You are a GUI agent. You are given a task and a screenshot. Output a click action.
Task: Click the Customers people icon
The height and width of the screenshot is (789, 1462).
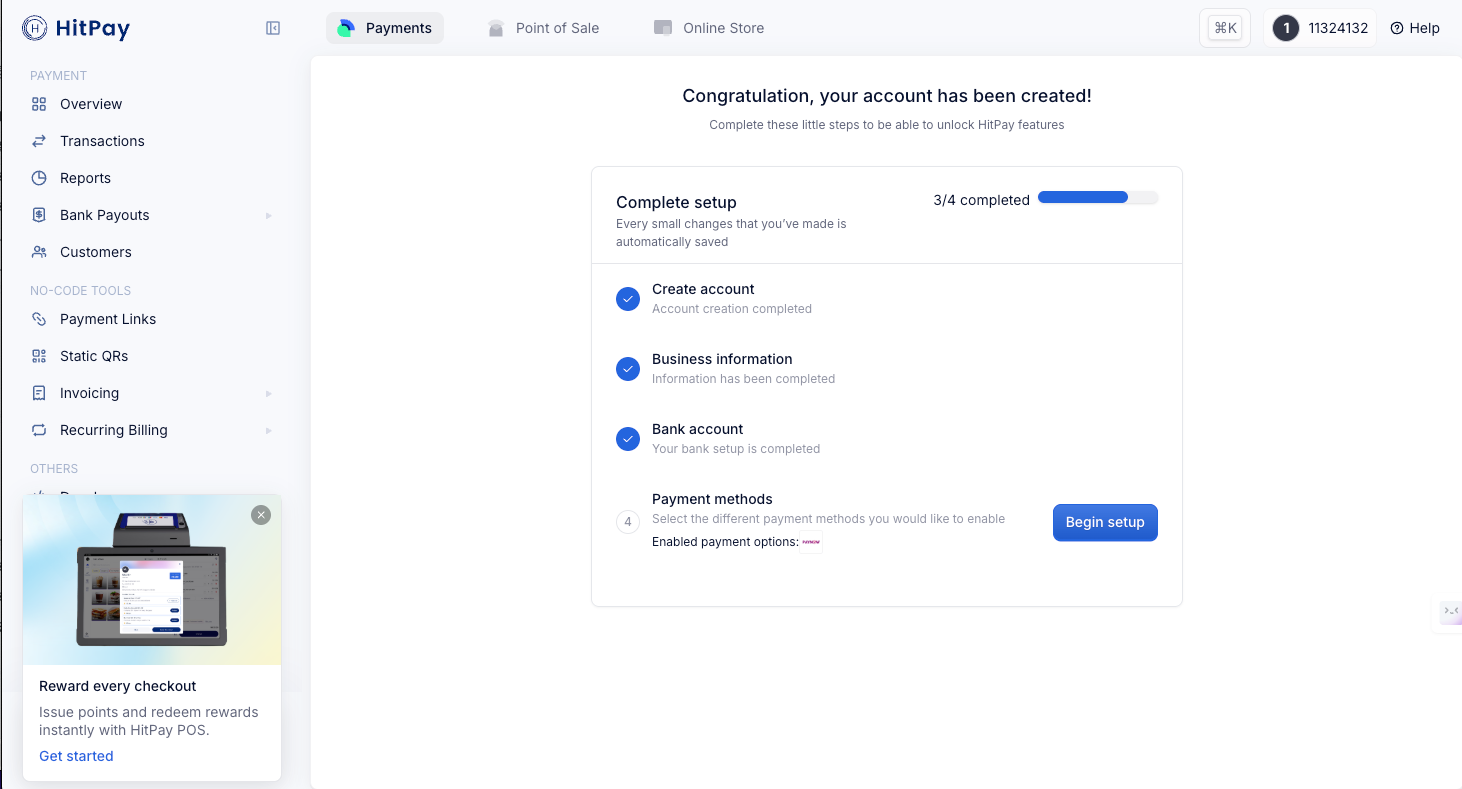pos(39,252)
